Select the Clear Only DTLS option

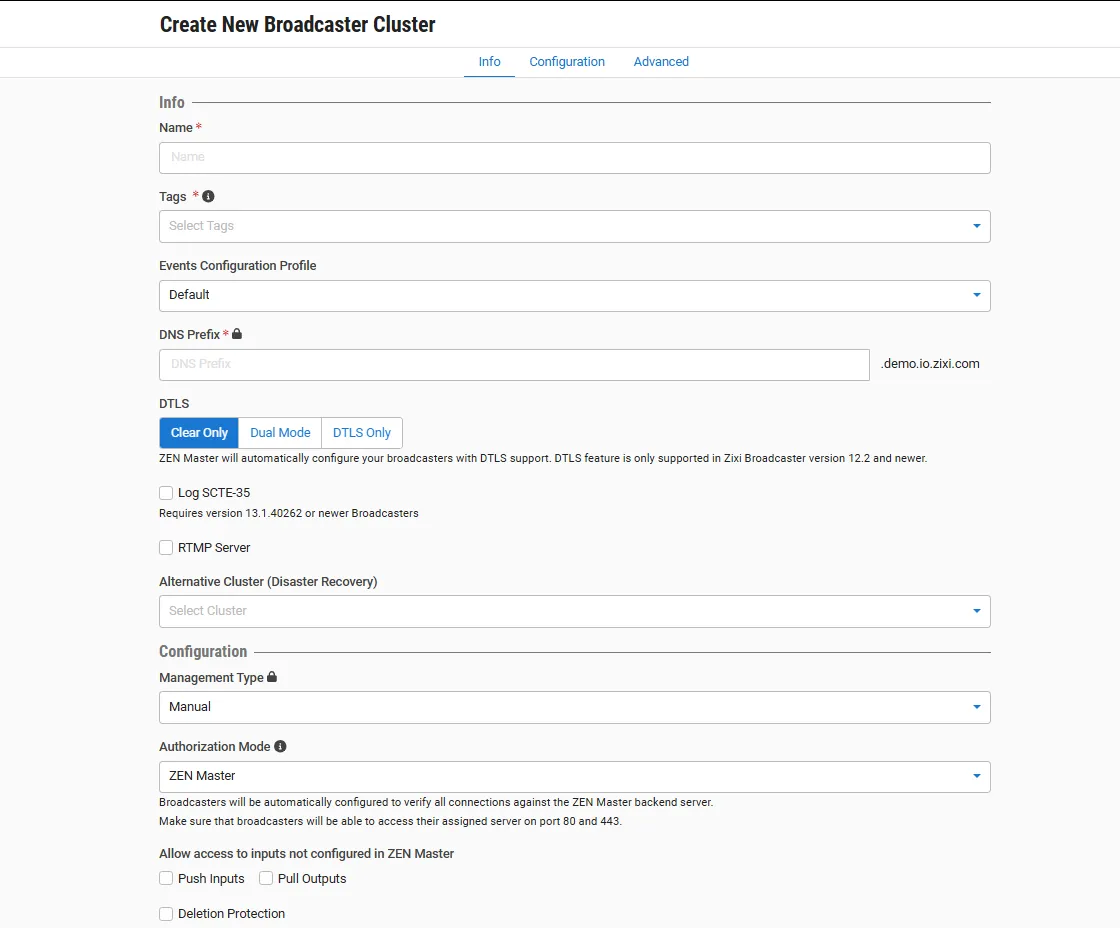tap(199, 433)
